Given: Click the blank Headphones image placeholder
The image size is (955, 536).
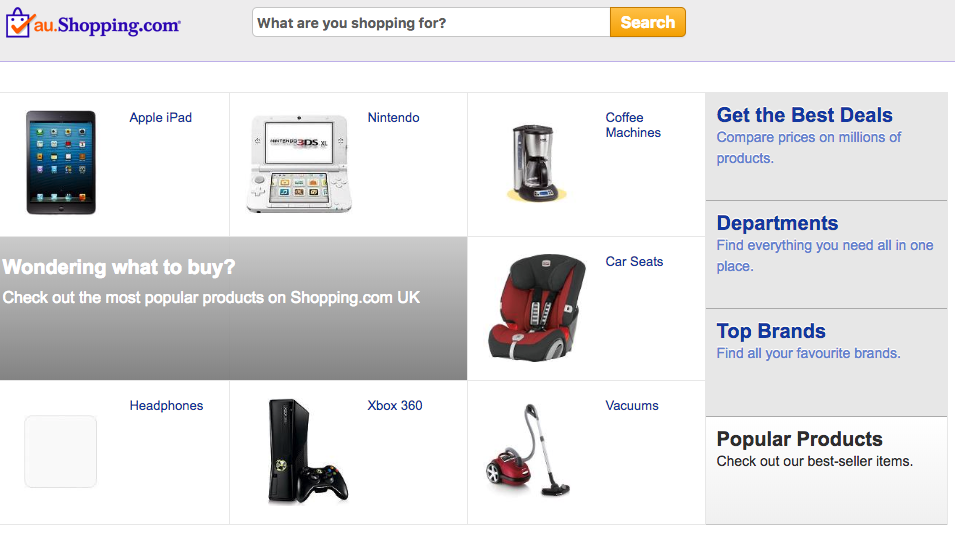Looking at the screenshot, I should 61,451.
